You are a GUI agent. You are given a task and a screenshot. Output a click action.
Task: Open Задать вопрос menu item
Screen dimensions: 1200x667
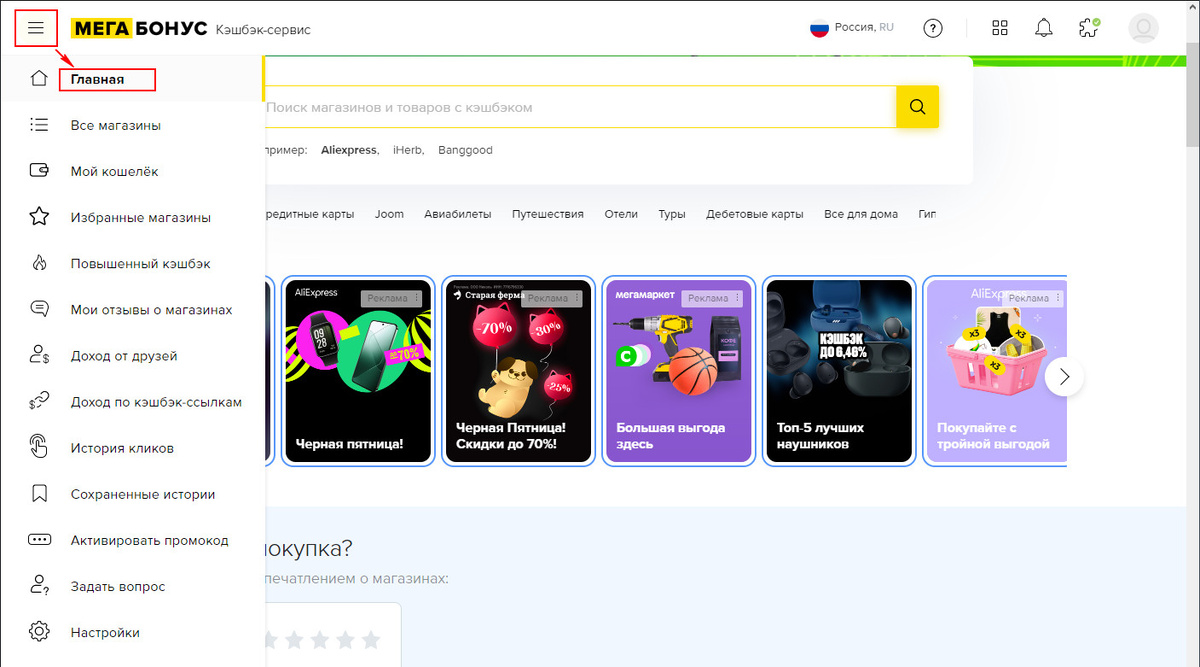click(x=118, y=586)
